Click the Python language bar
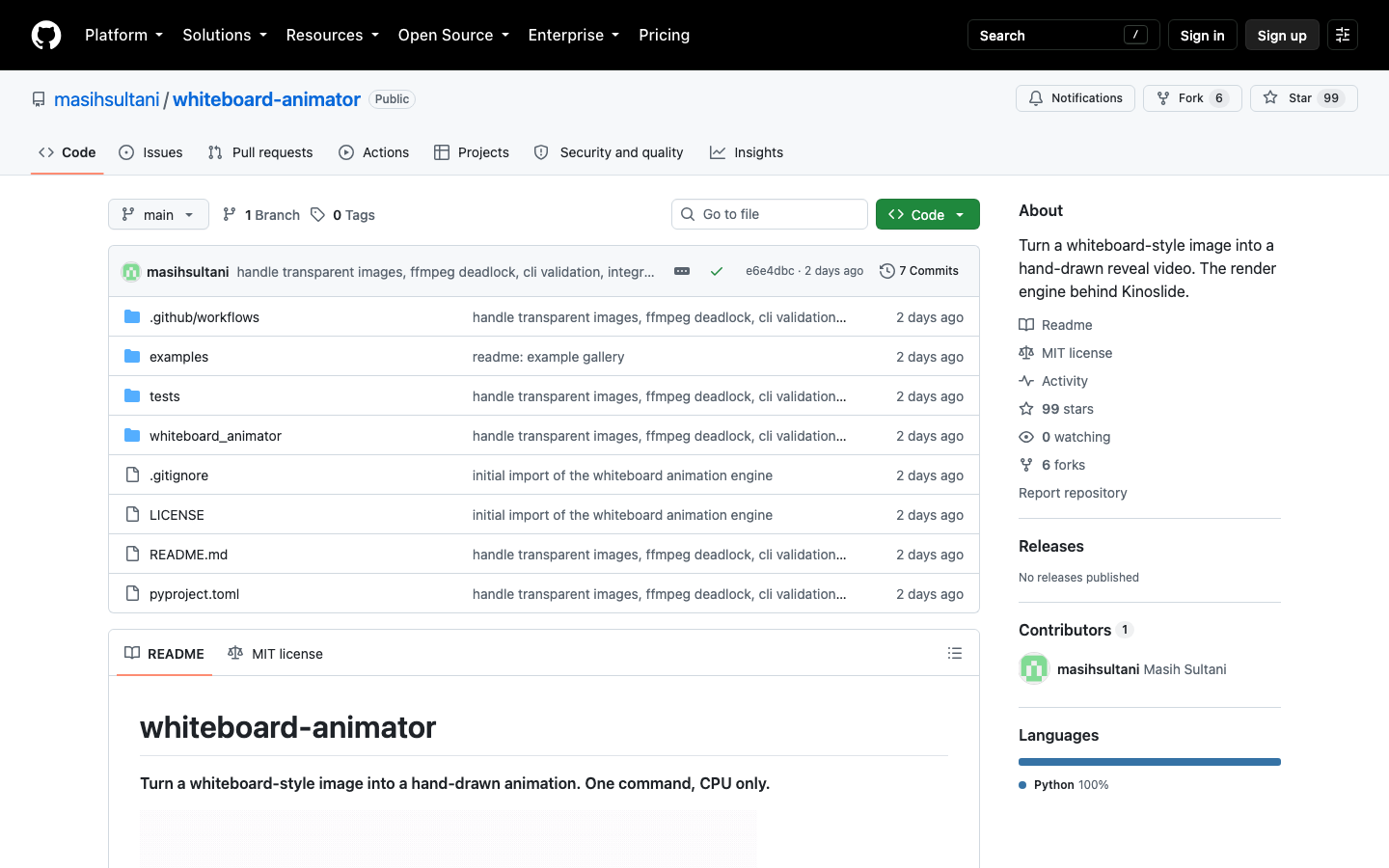The height and width of the screenshot is (868, 1389). (1150, 762)
